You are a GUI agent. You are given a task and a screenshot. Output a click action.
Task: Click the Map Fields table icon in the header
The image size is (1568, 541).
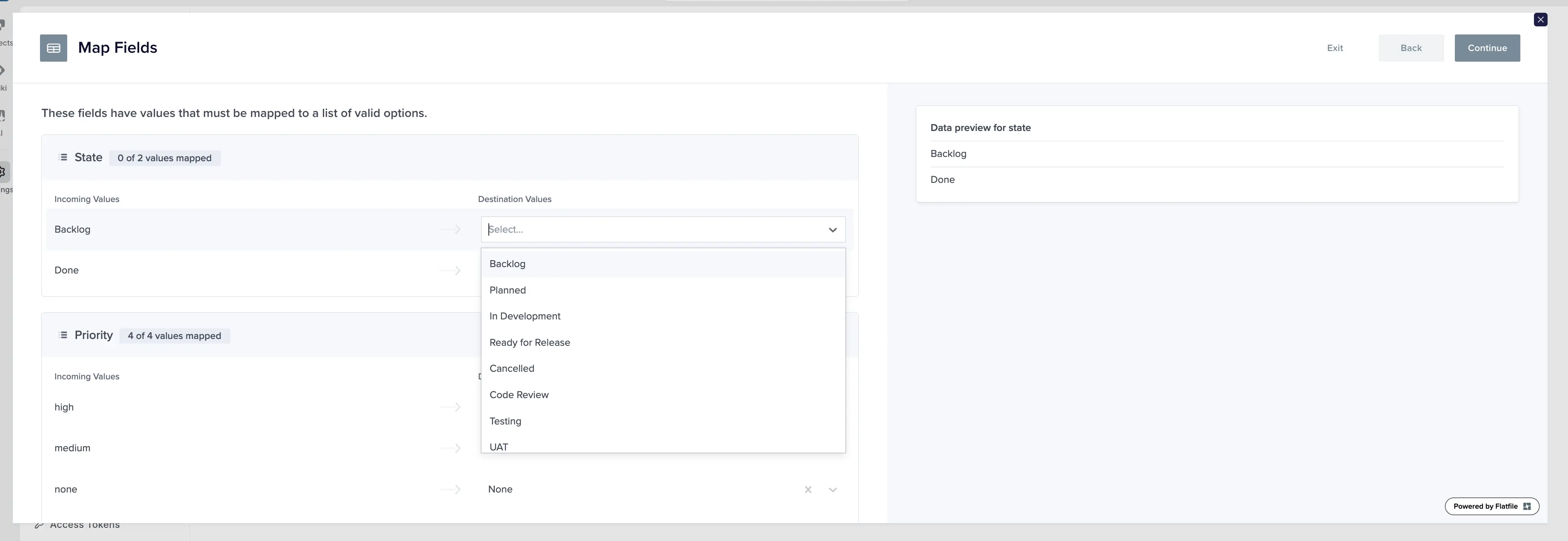(x=53, y=48)
